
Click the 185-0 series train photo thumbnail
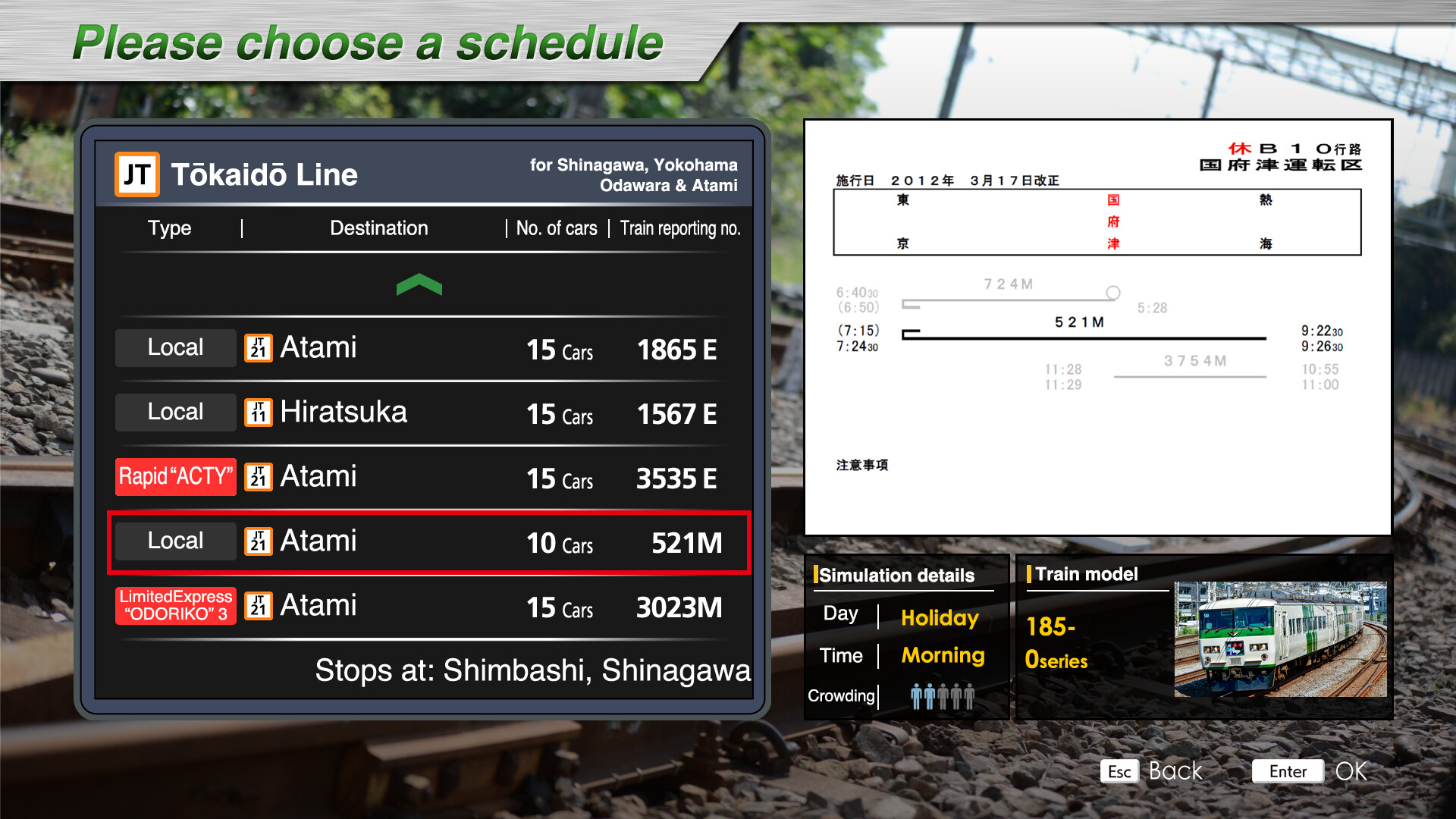pos(1280,639)
